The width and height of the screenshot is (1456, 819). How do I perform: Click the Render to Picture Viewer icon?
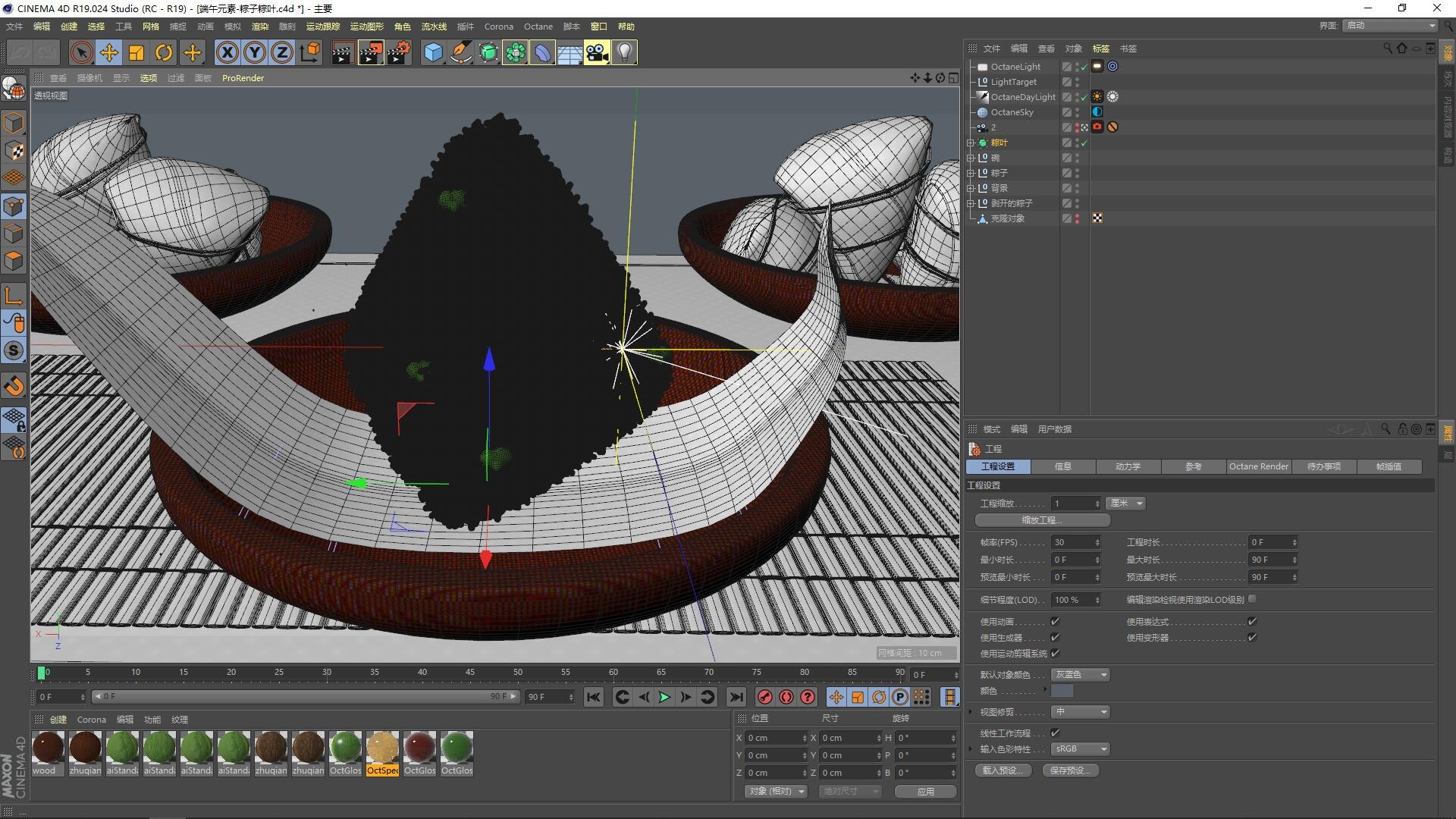pyautogui.click(x=370, y=52)
